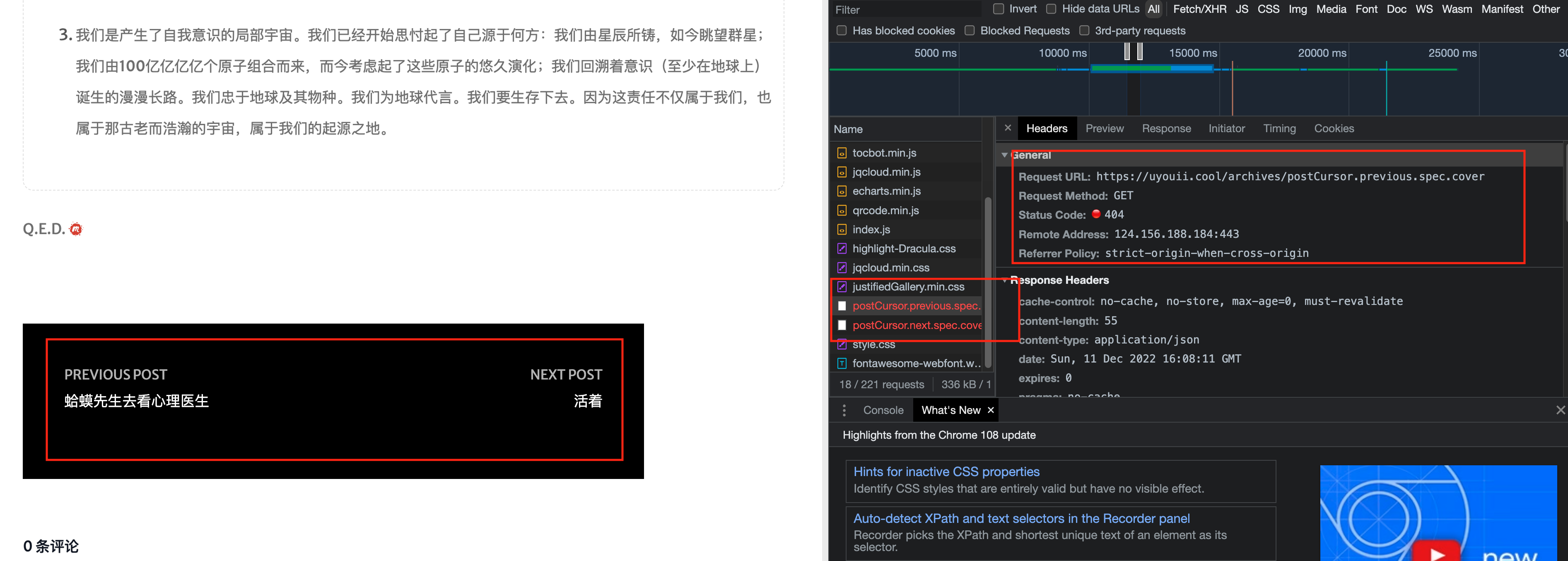Close the What's New tab
1568x561 pixels.
click(x=990, y=410)
